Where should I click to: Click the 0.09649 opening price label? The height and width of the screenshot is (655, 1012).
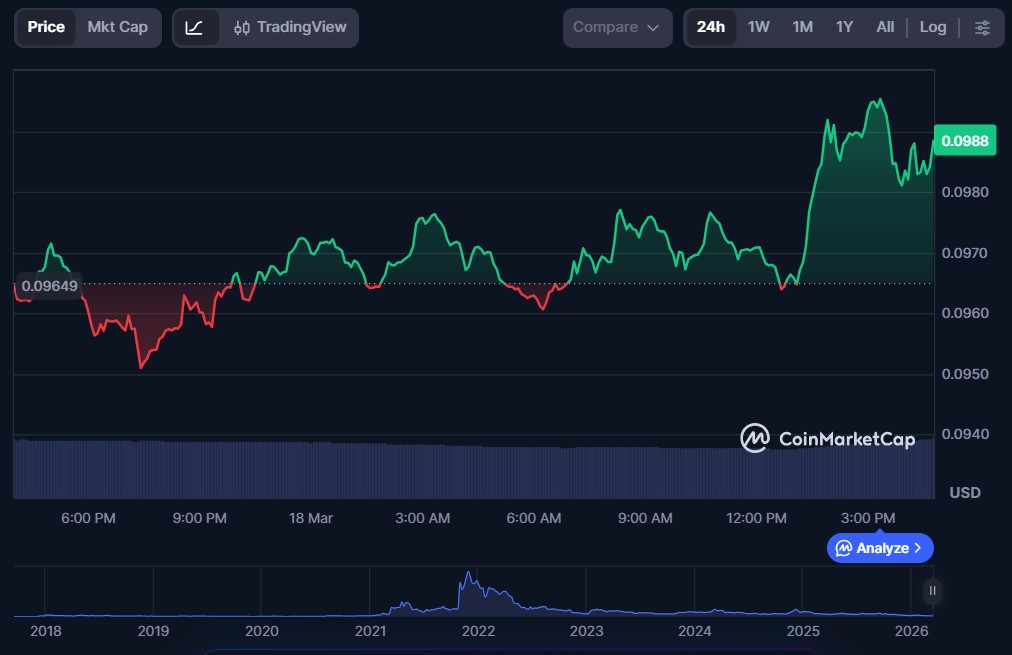[x=49, y=285]
